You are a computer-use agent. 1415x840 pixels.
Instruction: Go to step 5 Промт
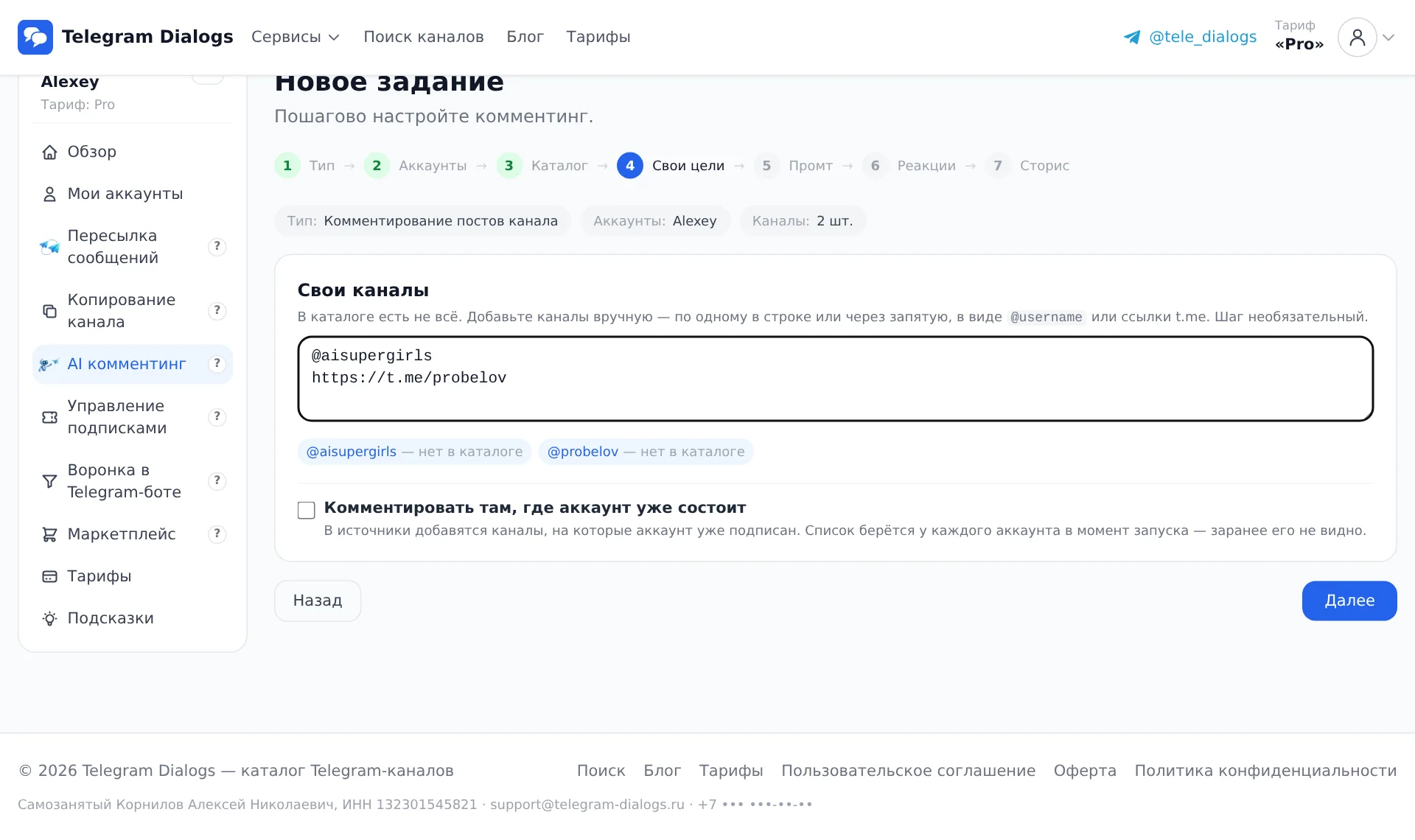793,166
